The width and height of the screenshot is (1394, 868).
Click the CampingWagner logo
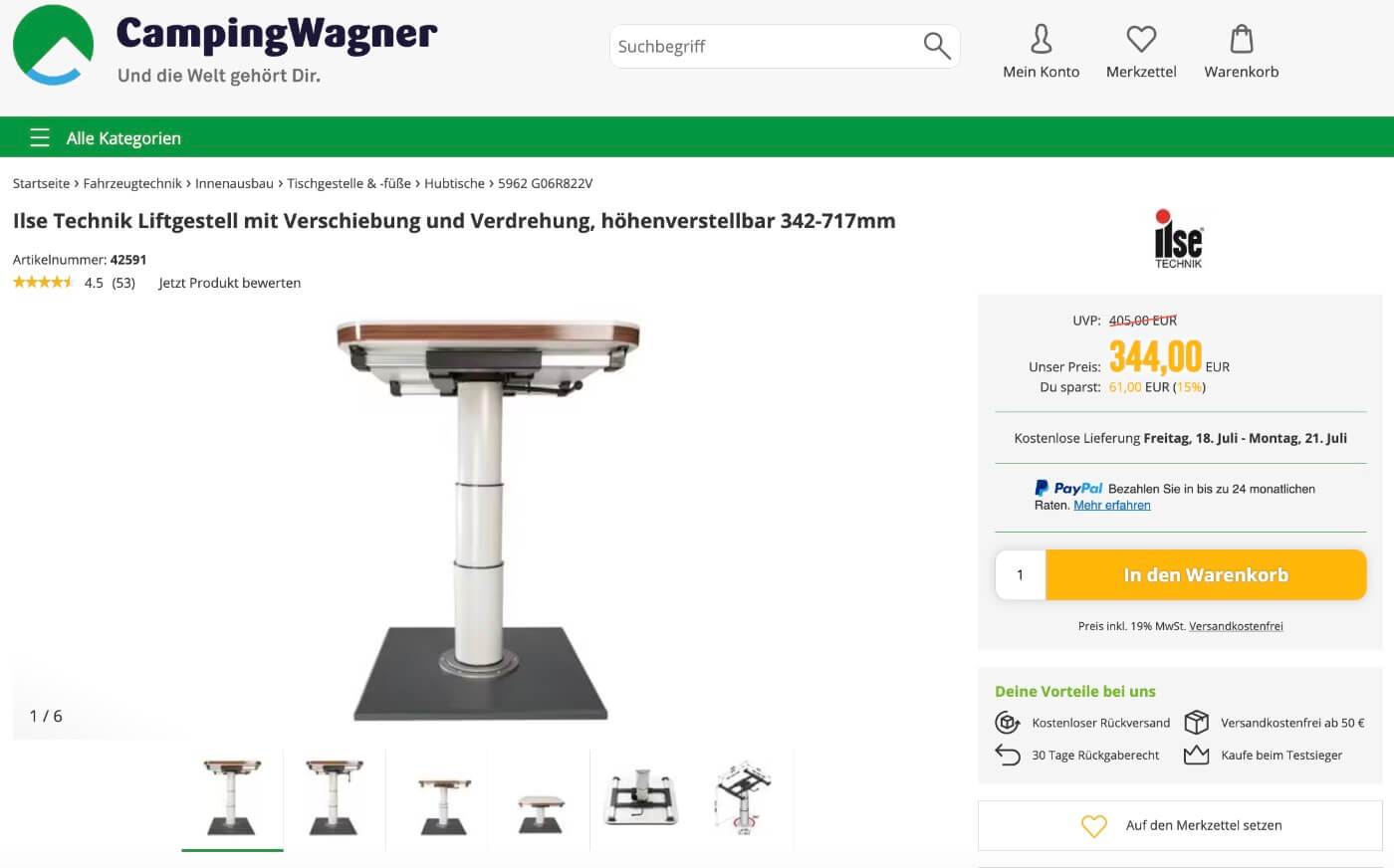[x=225, y=46]
